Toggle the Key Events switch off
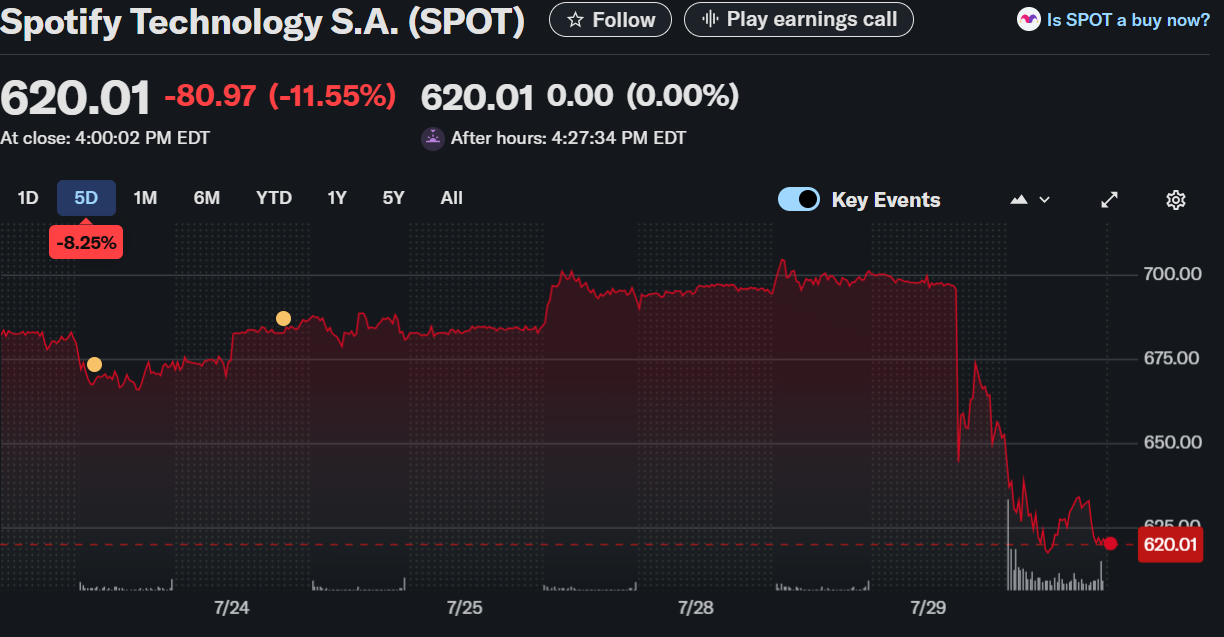 [799, 199]
